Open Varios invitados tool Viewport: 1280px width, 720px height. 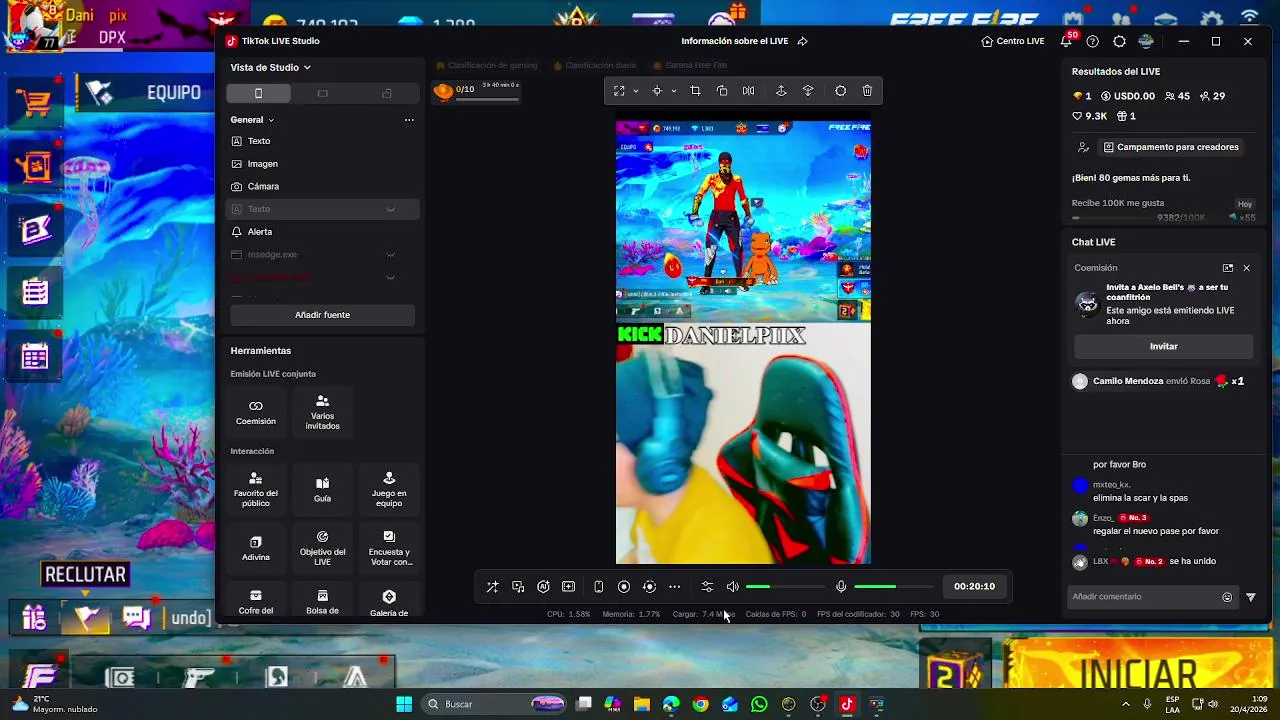322,411
